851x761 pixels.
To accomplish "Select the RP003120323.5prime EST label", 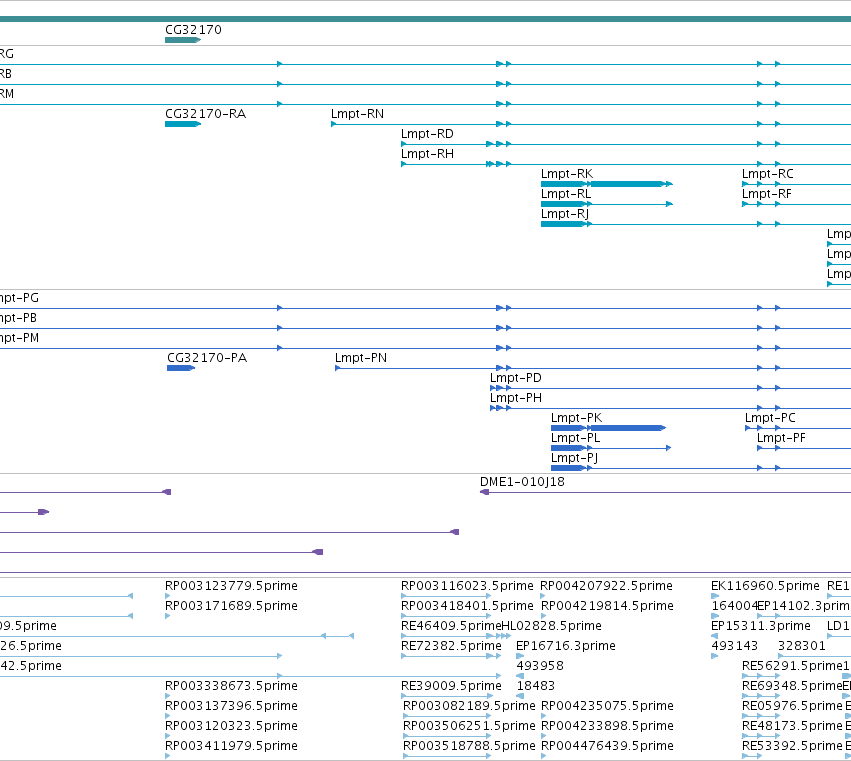I will (231, 727).
